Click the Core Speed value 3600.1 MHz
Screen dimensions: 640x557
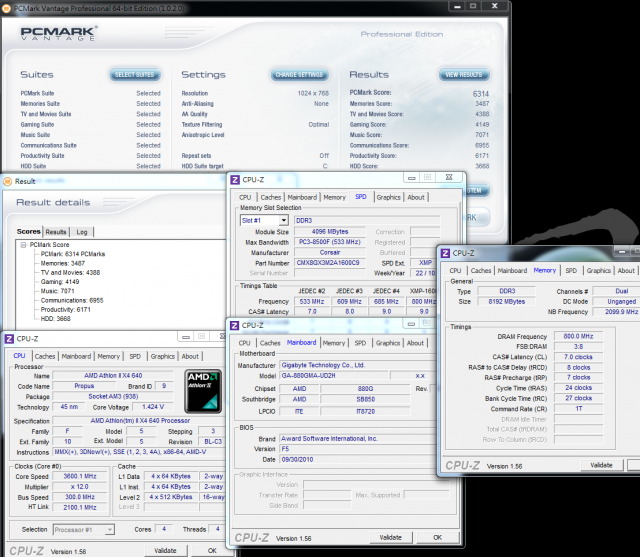pyautogui.click(x=80, y=476)
